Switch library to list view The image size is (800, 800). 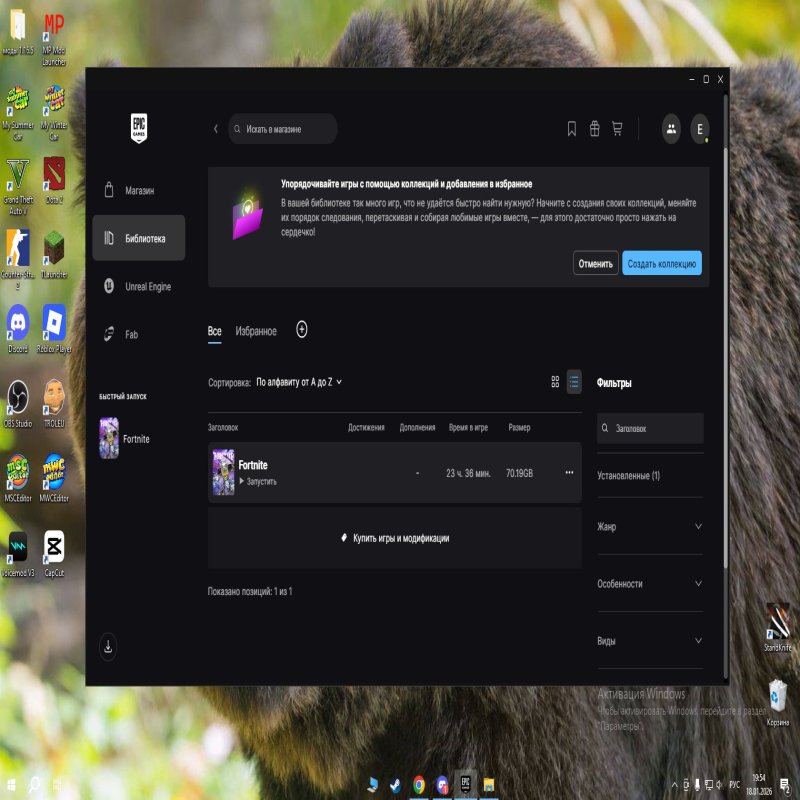(574, 382)
